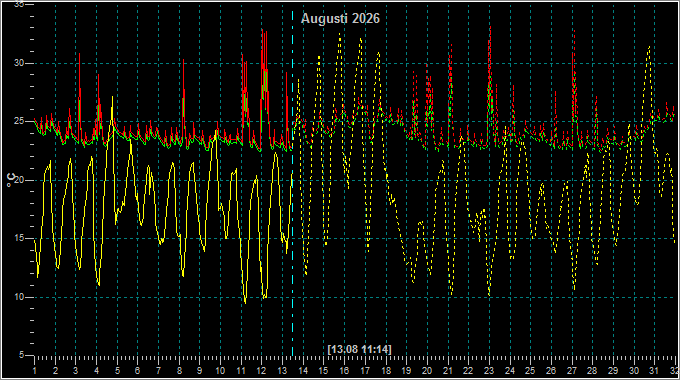680x380 pixels.
Task: Click day 12 on the x-axis
Action: click(x=262, y=371)
